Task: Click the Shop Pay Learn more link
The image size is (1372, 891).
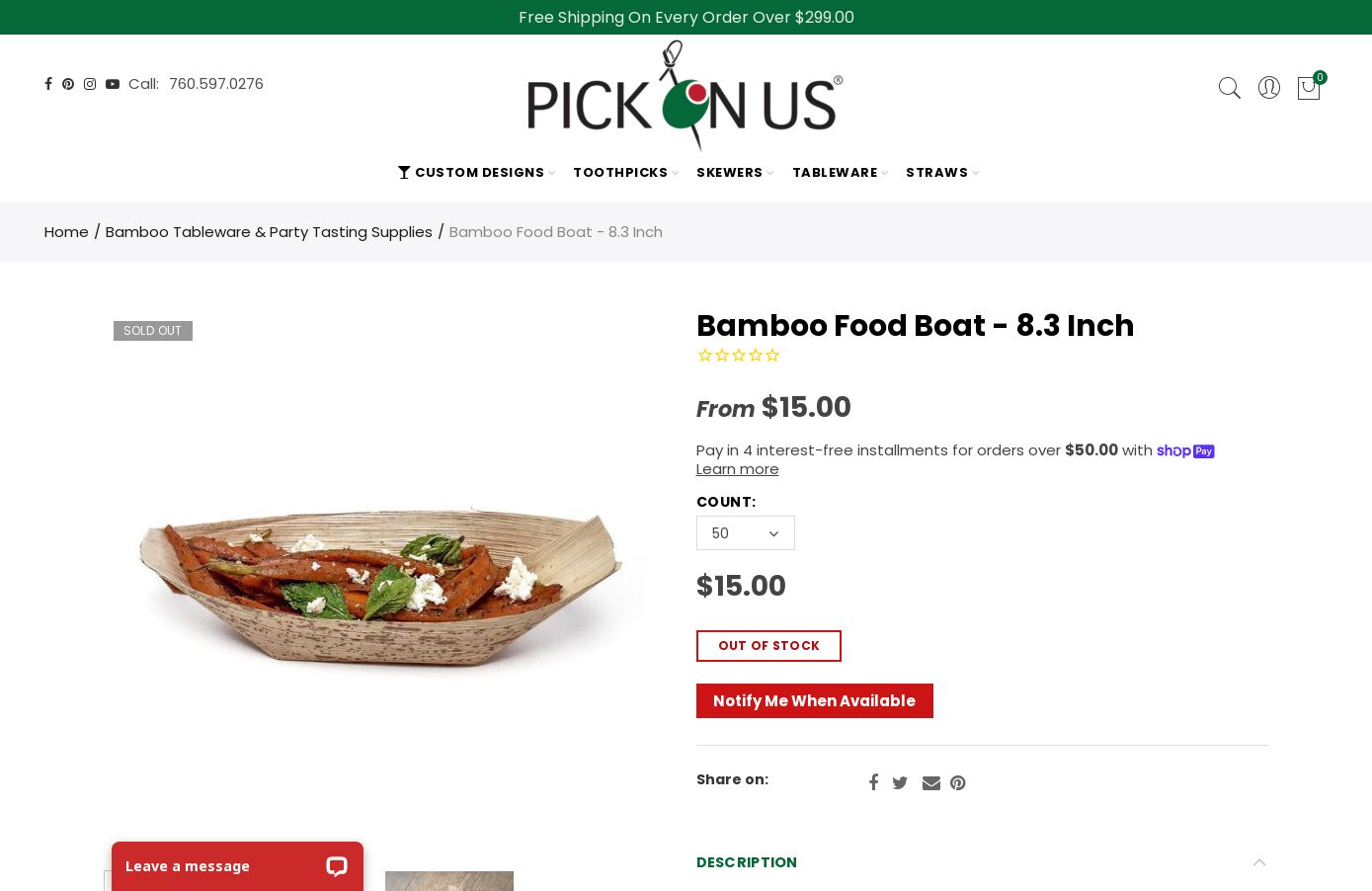Action: [737, 469]
